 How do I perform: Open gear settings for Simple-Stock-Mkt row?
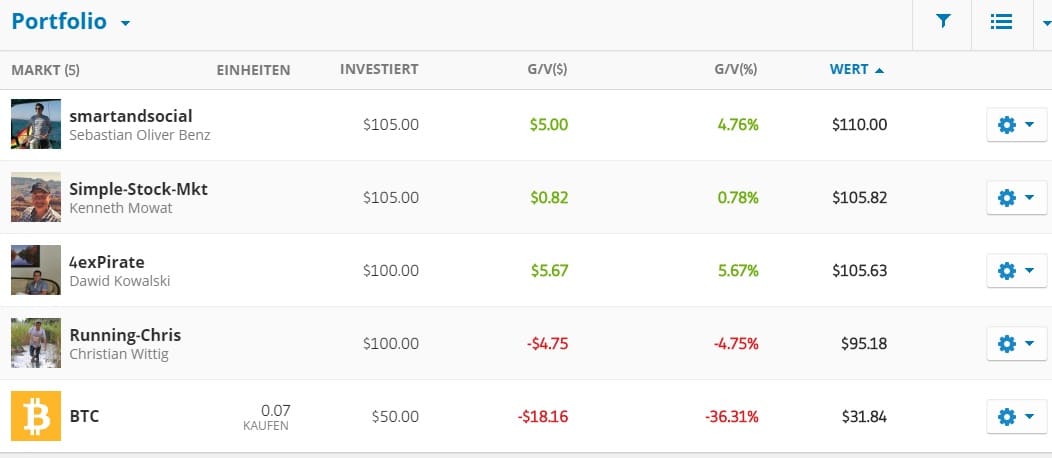pos(1016,198)
